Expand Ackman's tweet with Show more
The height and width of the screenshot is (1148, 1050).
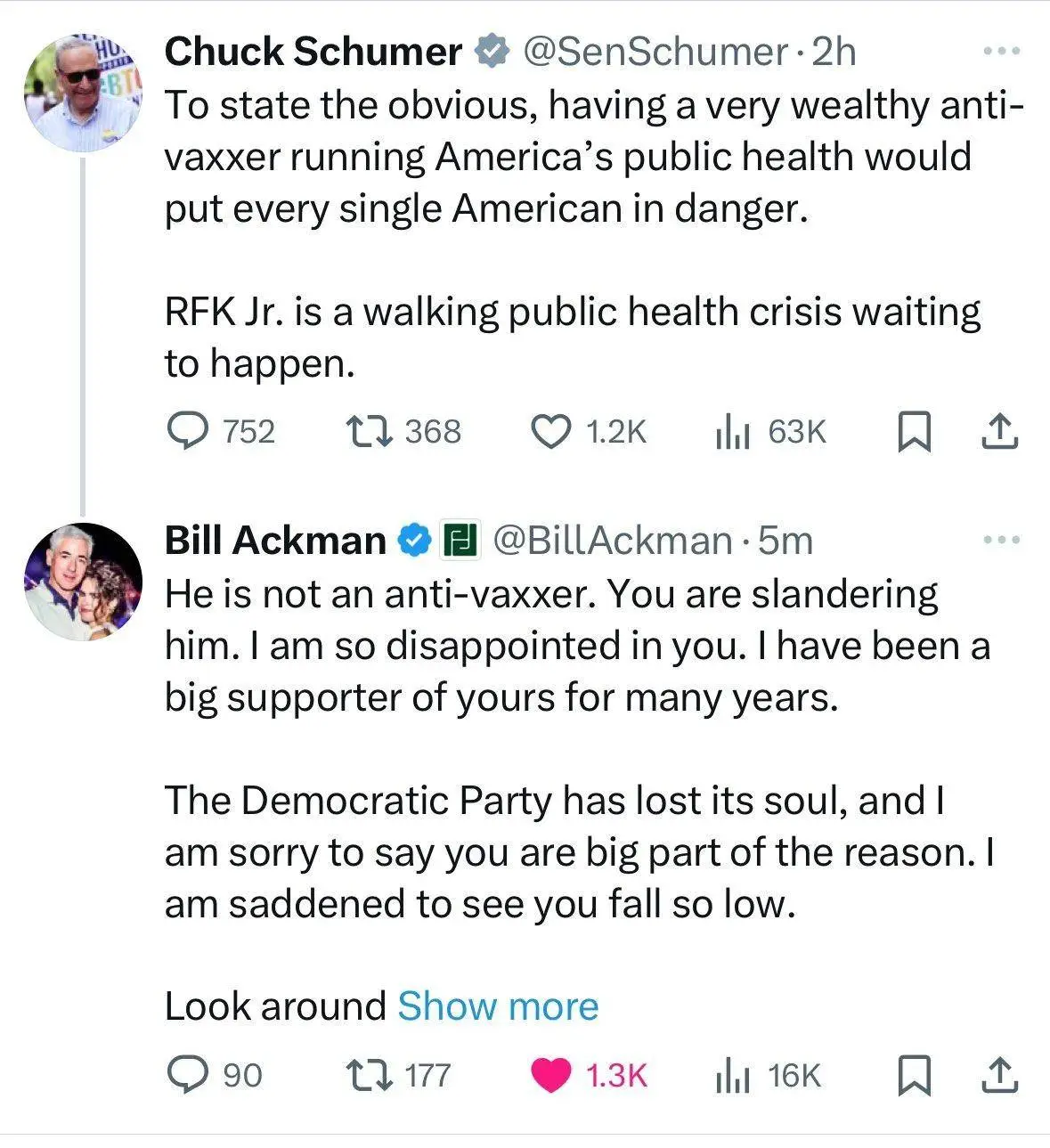(x=497, y=1006)
